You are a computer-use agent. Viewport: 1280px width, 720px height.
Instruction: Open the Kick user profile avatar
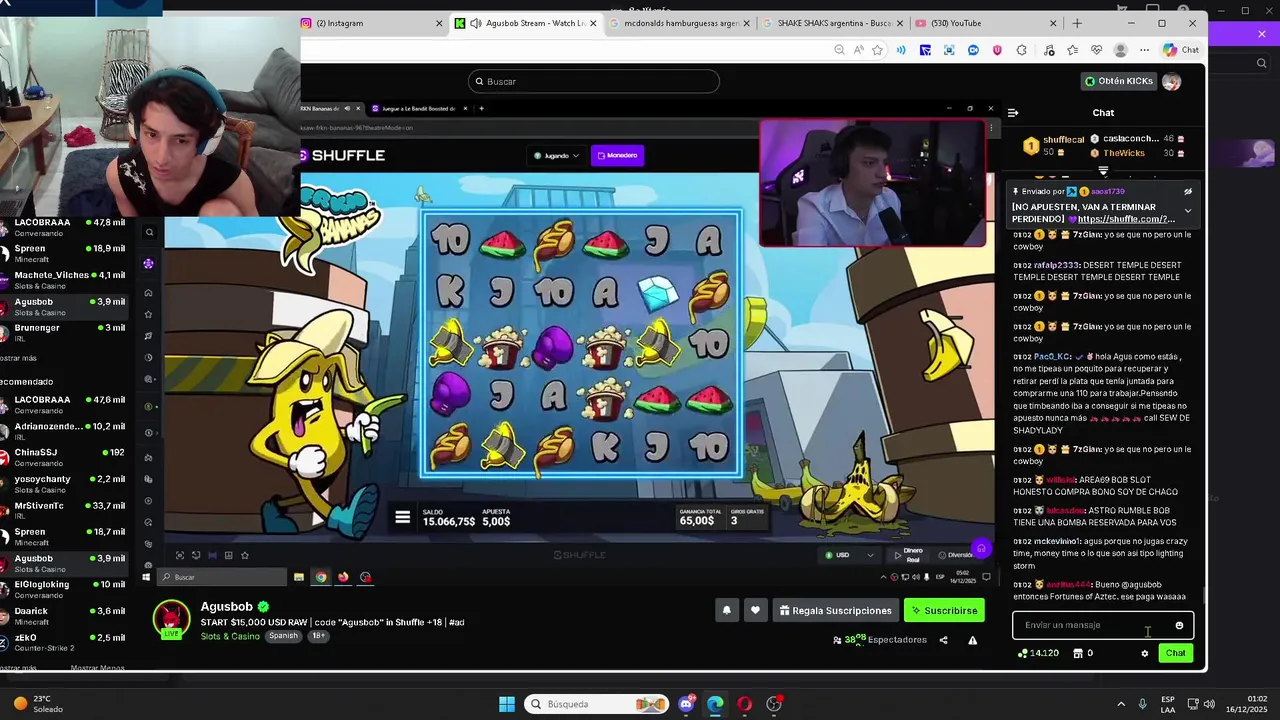(x=1171, y=81)
